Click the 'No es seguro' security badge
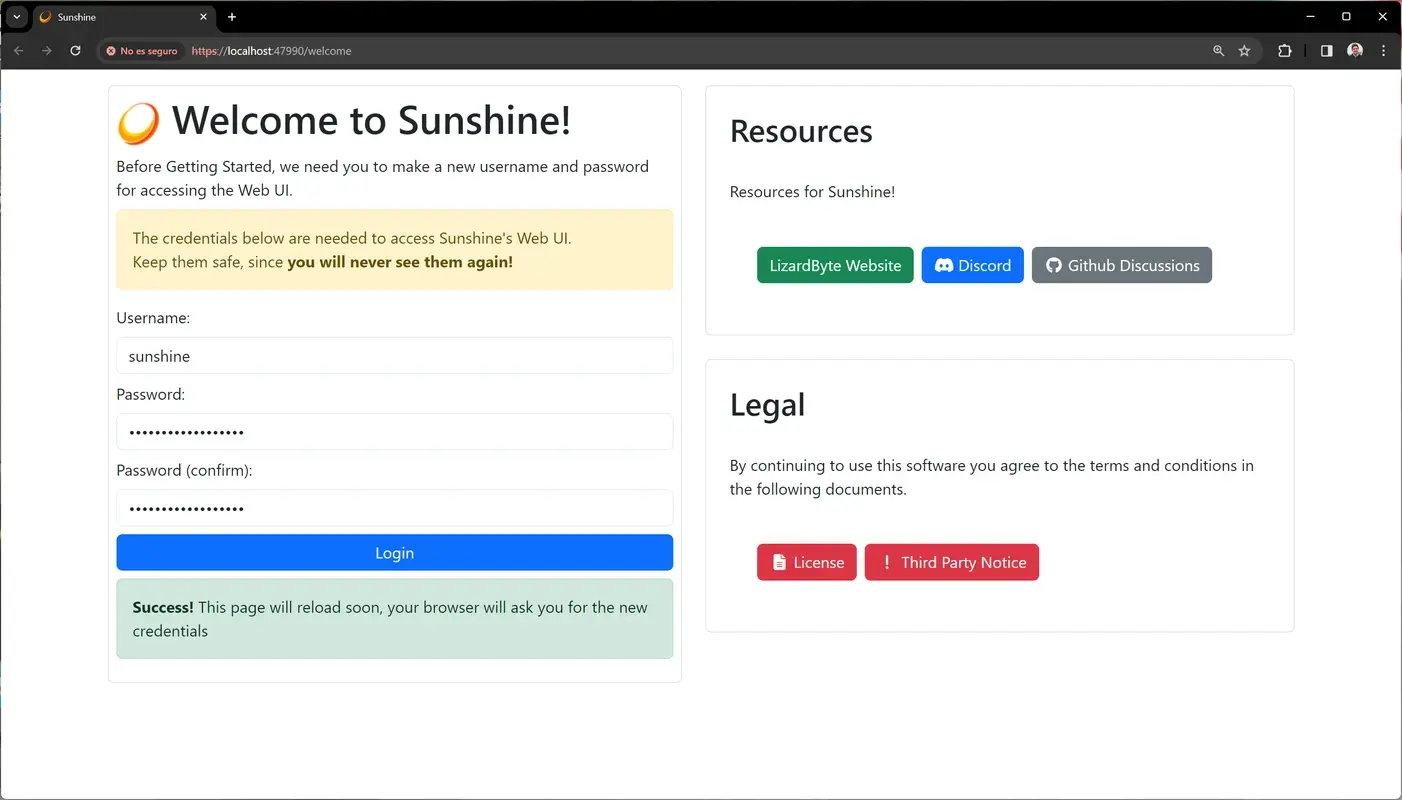The image size is (1402, 800). 140,50
